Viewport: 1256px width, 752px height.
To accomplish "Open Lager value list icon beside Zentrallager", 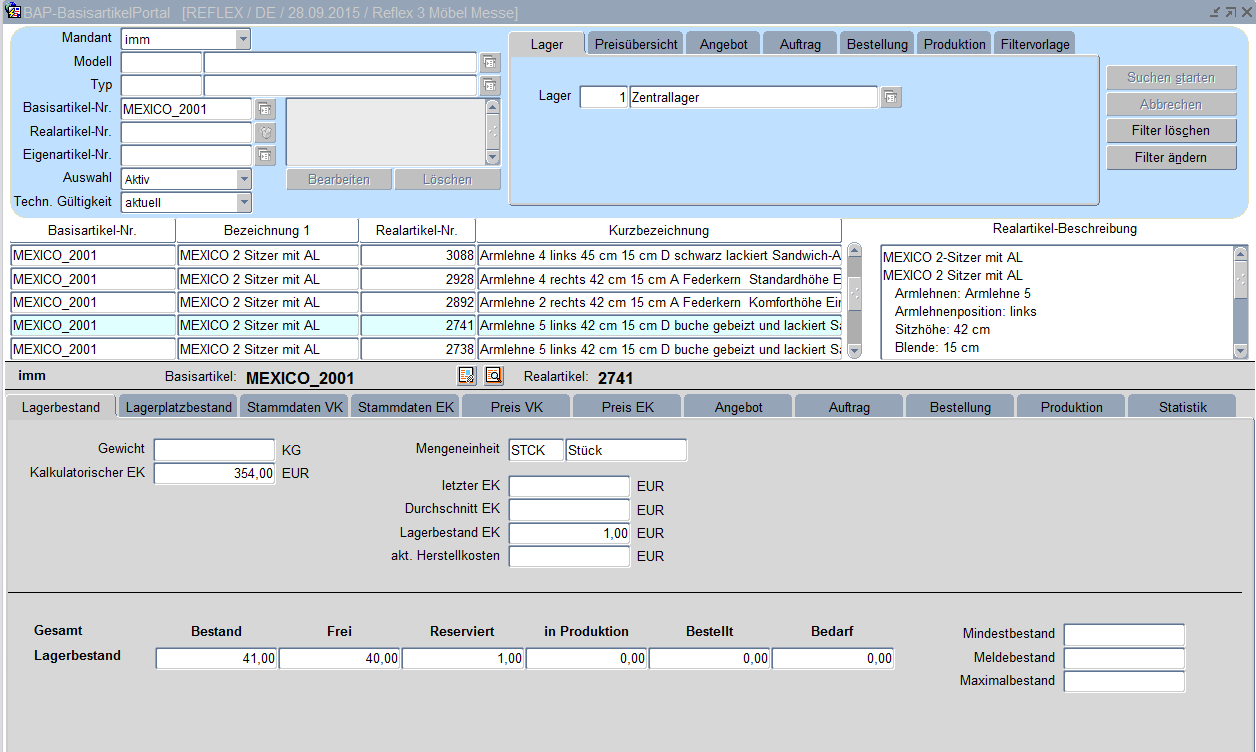I will click(890, 97).
